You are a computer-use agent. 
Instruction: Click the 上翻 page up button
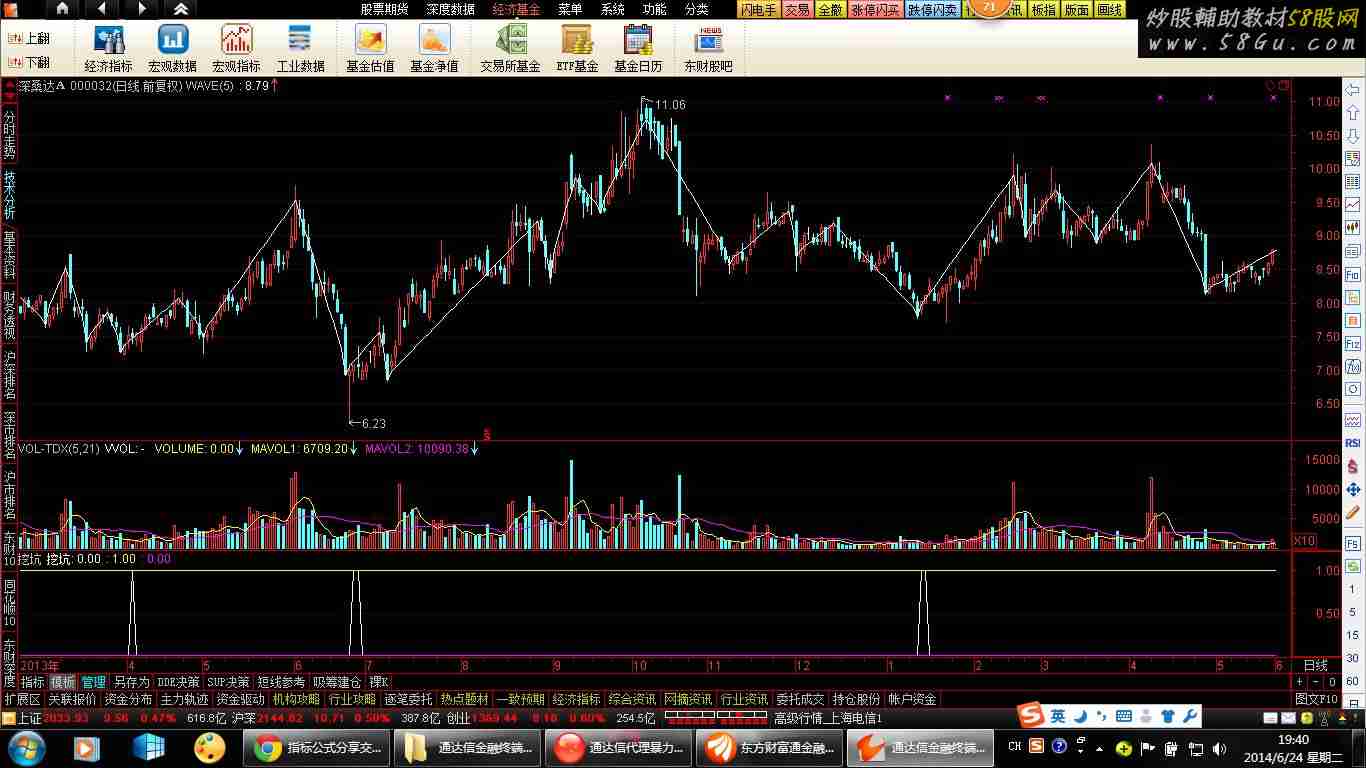28,38
